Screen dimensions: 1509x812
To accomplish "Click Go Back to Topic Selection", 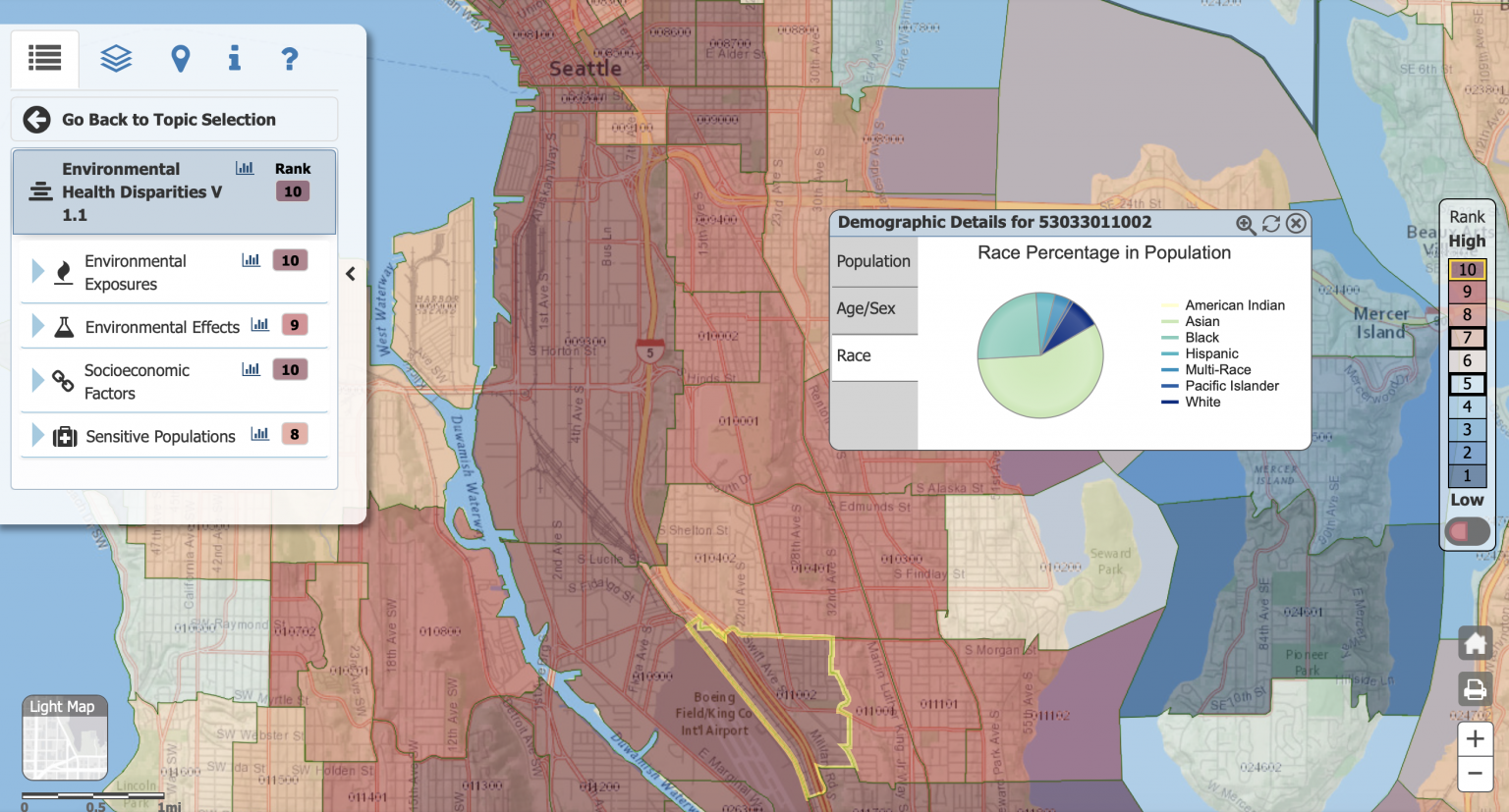I will point(167,119).
